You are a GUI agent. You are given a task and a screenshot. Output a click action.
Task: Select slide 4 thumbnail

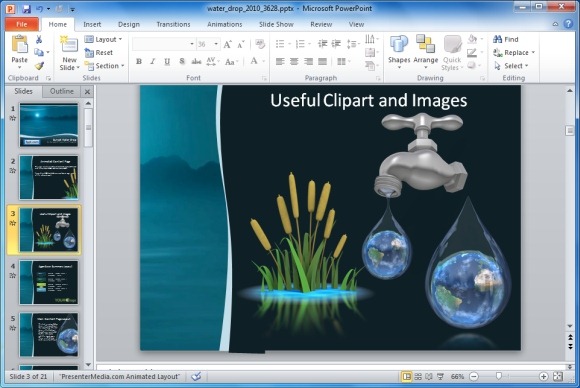[x=49, y=283]
